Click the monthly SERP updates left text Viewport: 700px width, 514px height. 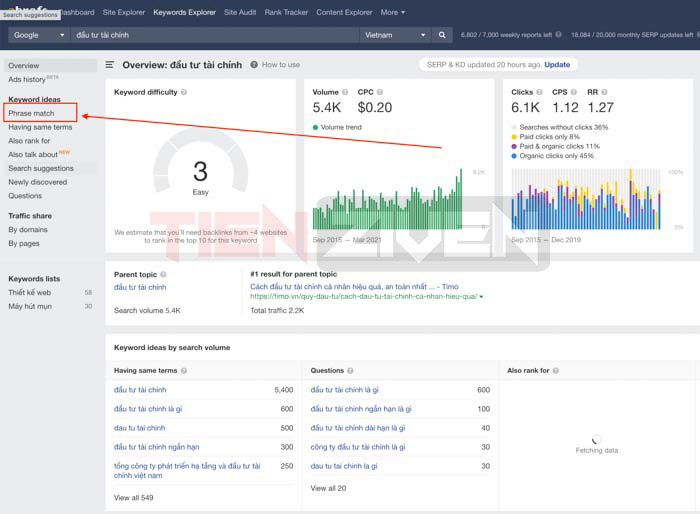632,35
